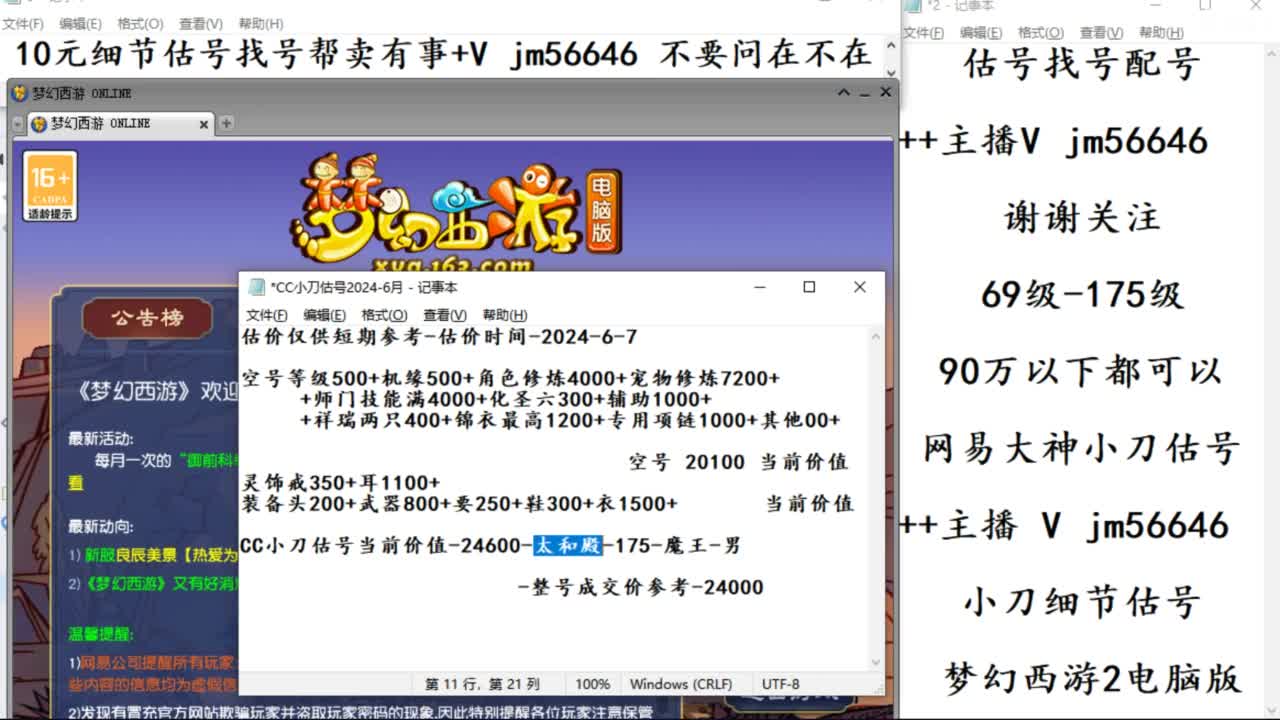1280x720 pixels.
Task: Open 格式(O) menu in CC小刀估号 Notepad
Action: (x=384, y=315)
